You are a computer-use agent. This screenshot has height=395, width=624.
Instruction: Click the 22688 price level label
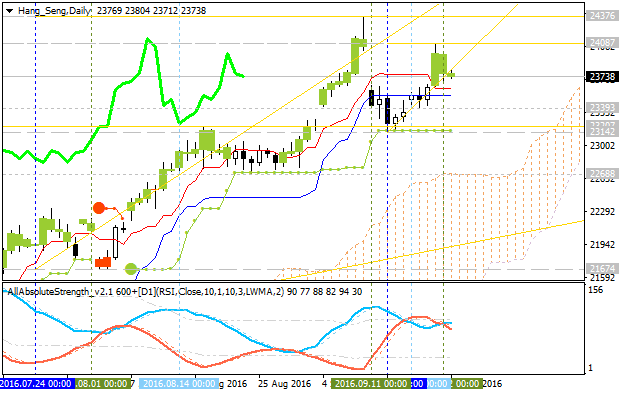[x=602, y=173]
